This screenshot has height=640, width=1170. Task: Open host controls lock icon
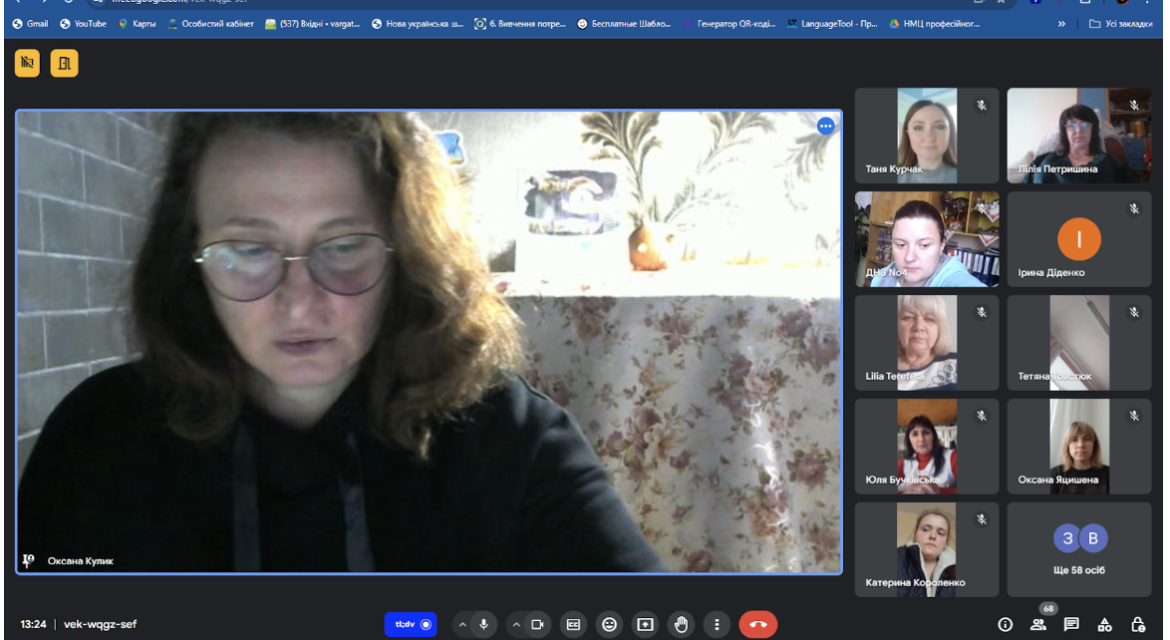1138,624
